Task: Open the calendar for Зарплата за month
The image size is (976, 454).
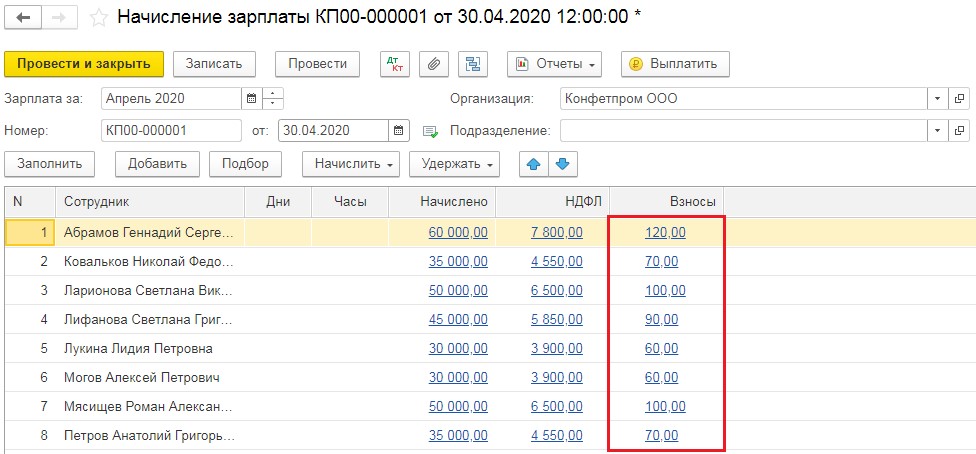Action: tap(251, 99)
